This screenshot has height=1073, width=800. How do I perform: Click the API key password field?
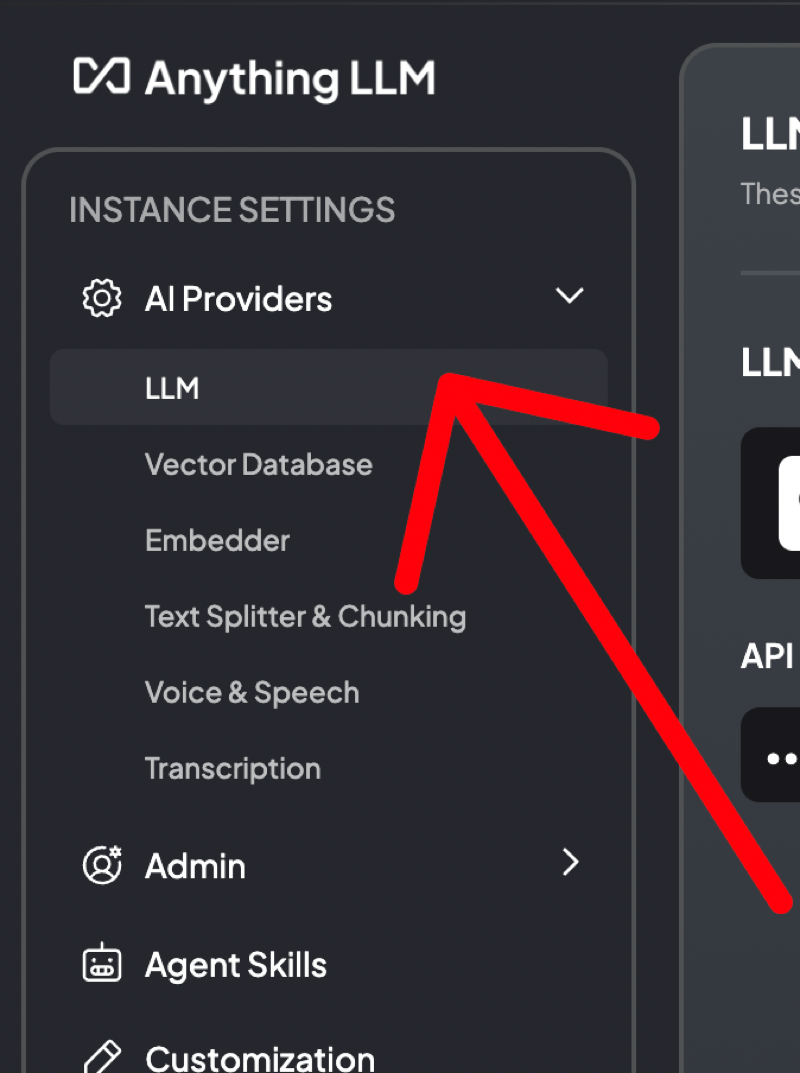771,755
